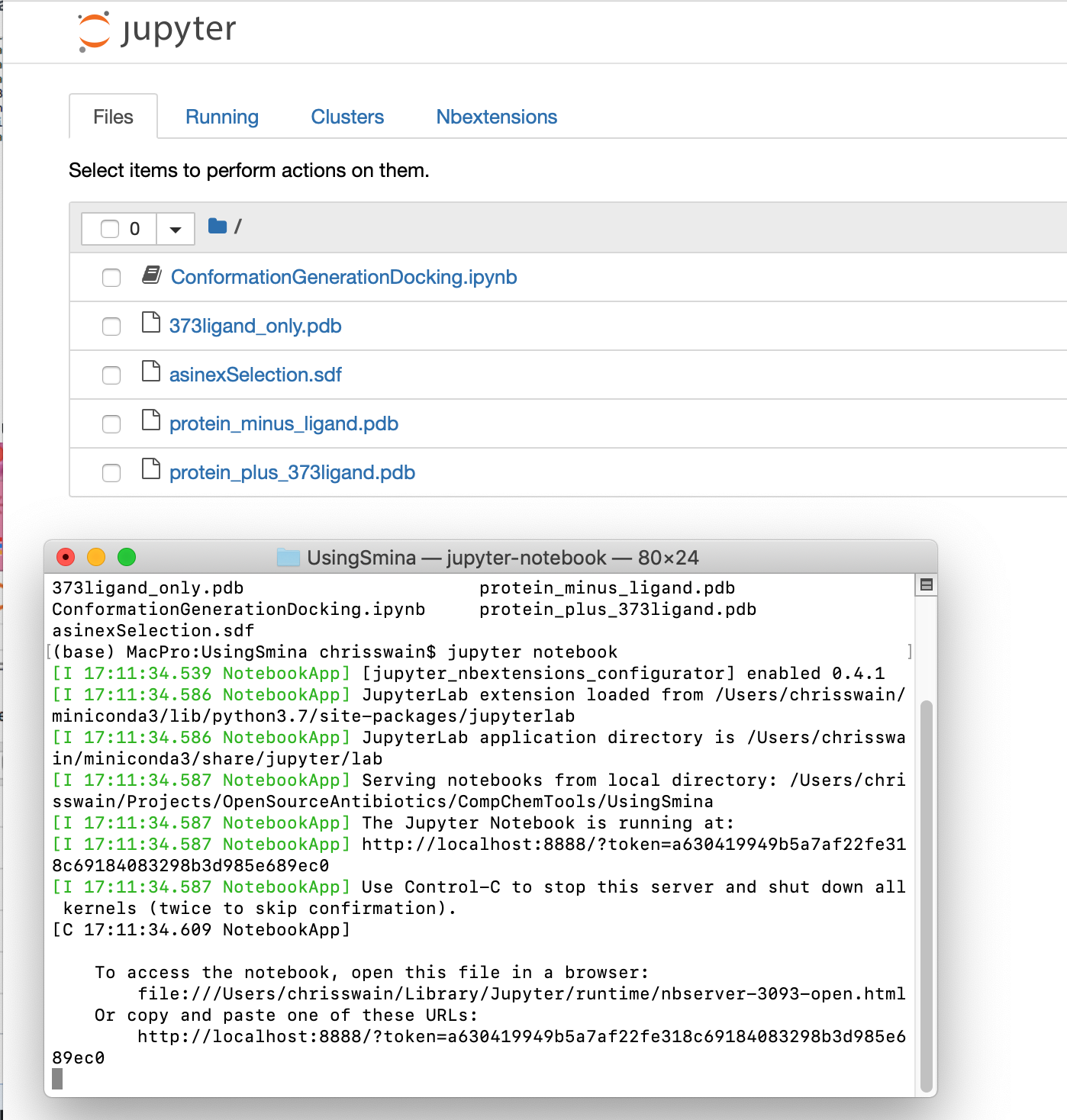Click the nbserver-3093-open.html file URL in Terminal
Screen dimensions: 1067x1120
tap(522, 994)
